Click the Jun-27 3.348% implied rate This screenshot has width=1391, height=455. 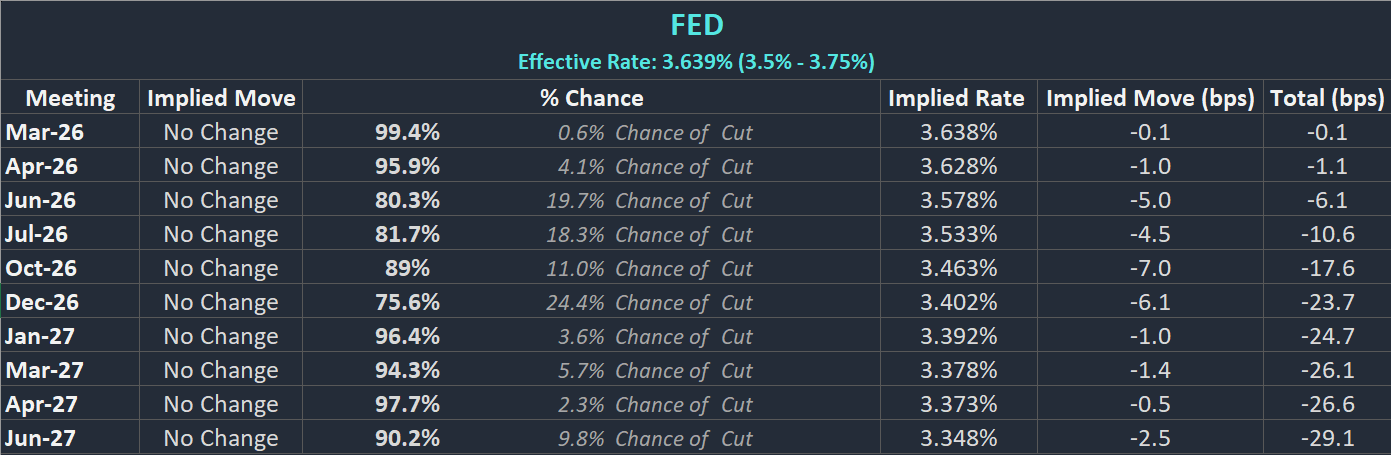point(958,438)
